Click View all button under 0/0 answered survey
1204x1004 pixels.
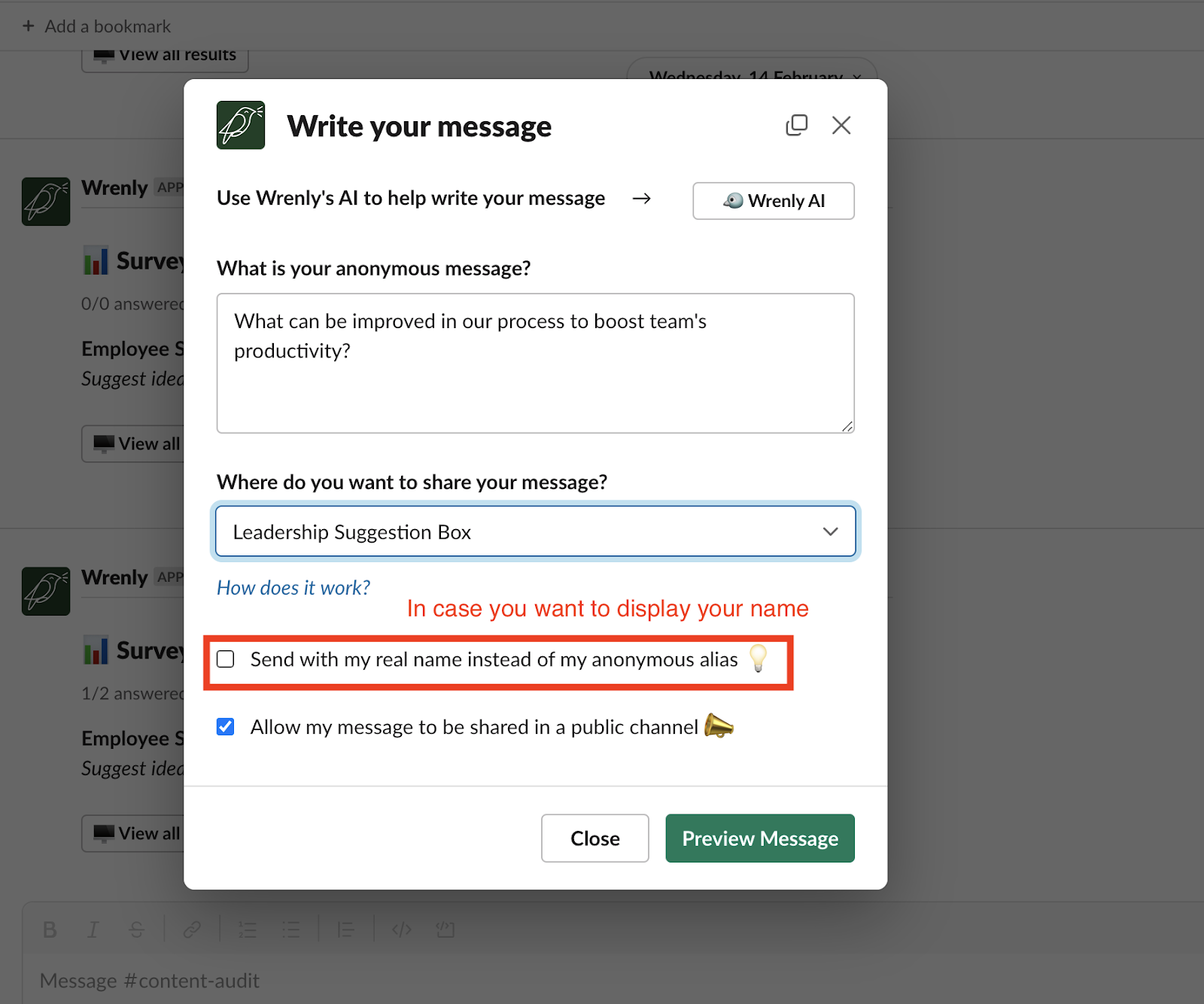(x=133, y=444)
